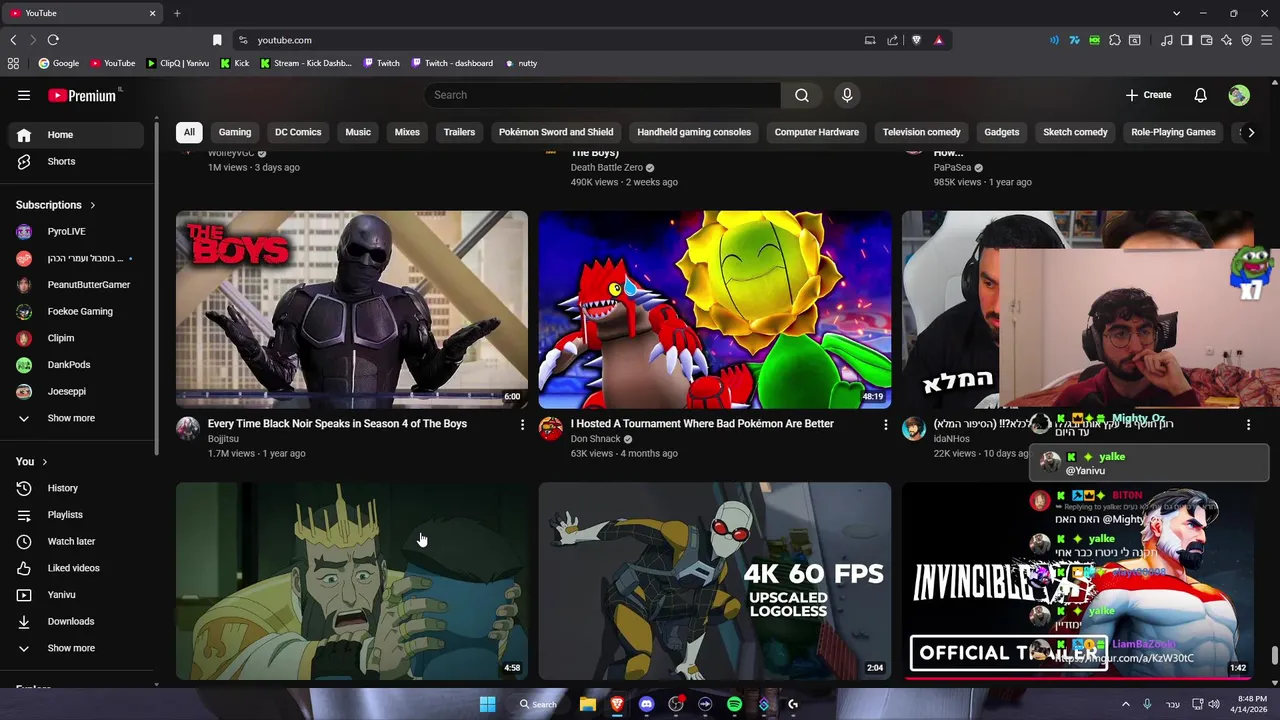This screenshot has height=720, width=1280.
Task: Reload the page in the browser
Action: (53, 40)
